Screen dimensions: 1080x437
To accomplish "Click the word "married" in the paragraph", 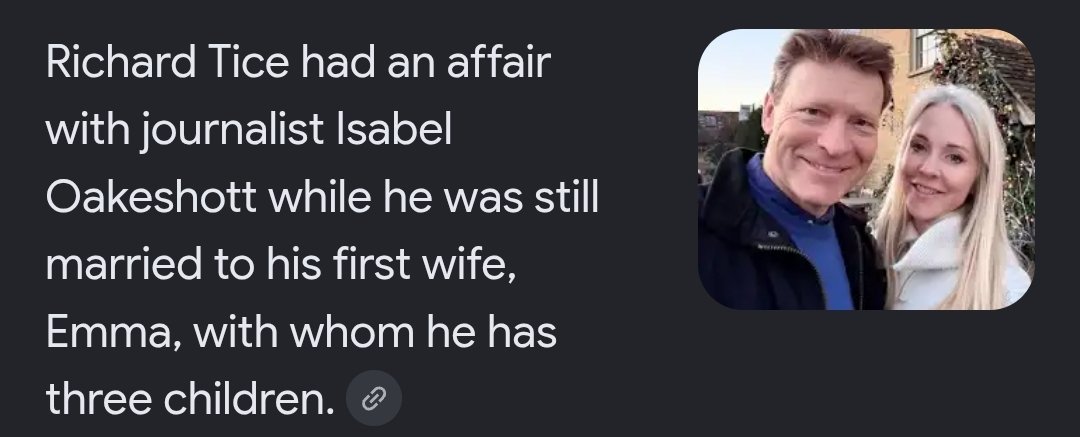I will [x=124, y=265].
